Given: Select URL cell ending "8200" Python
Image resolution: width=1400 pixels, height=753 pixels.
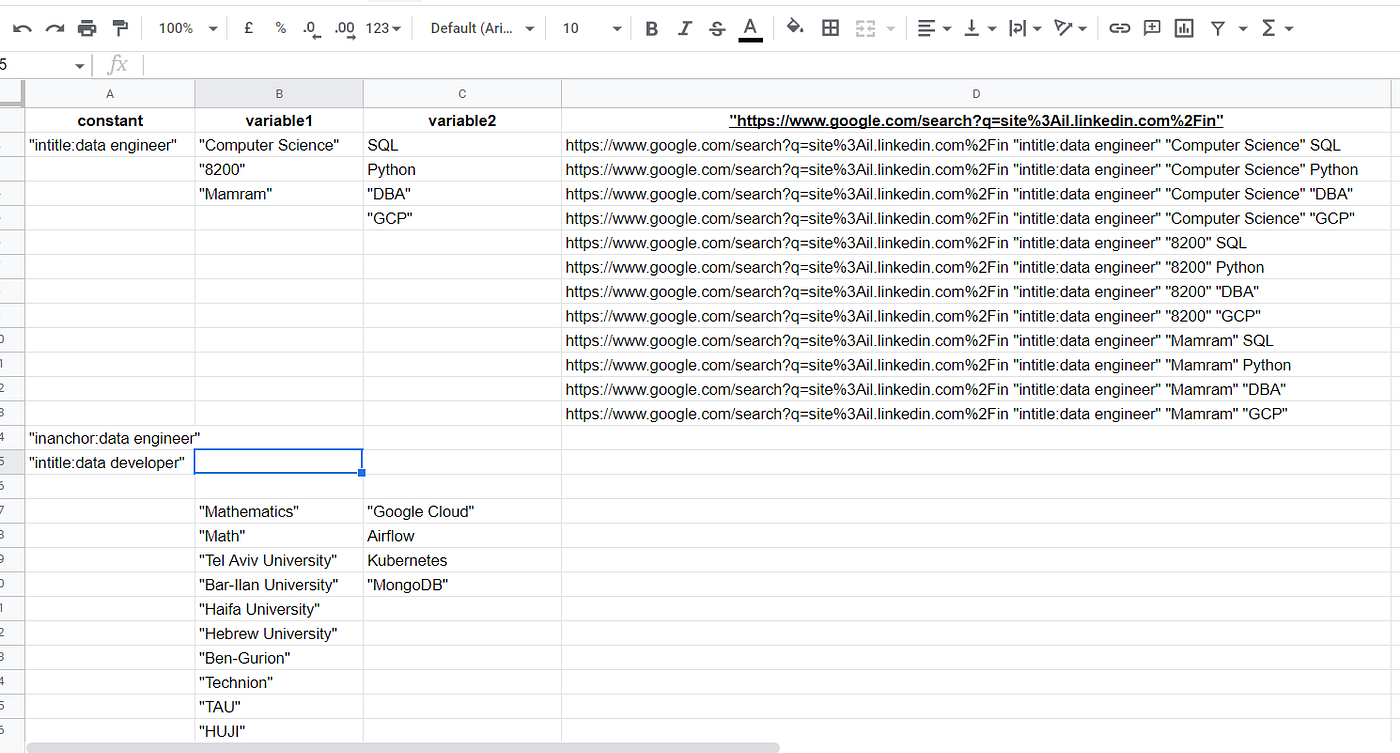Looking at the screenshot, I should [976, 267].
